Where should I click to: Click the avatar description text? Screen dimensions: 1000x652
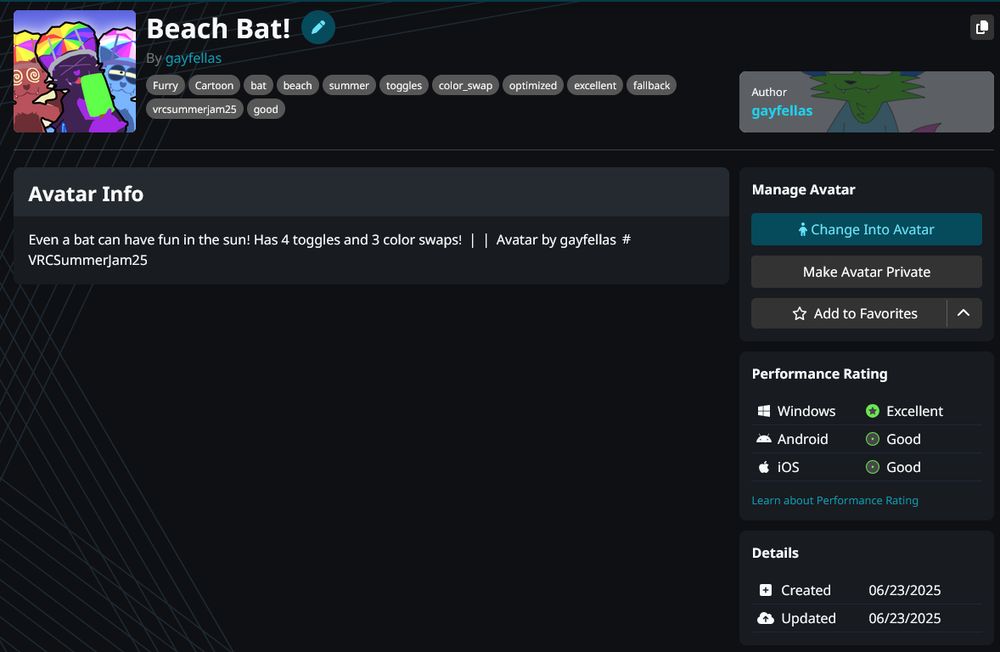329,249
